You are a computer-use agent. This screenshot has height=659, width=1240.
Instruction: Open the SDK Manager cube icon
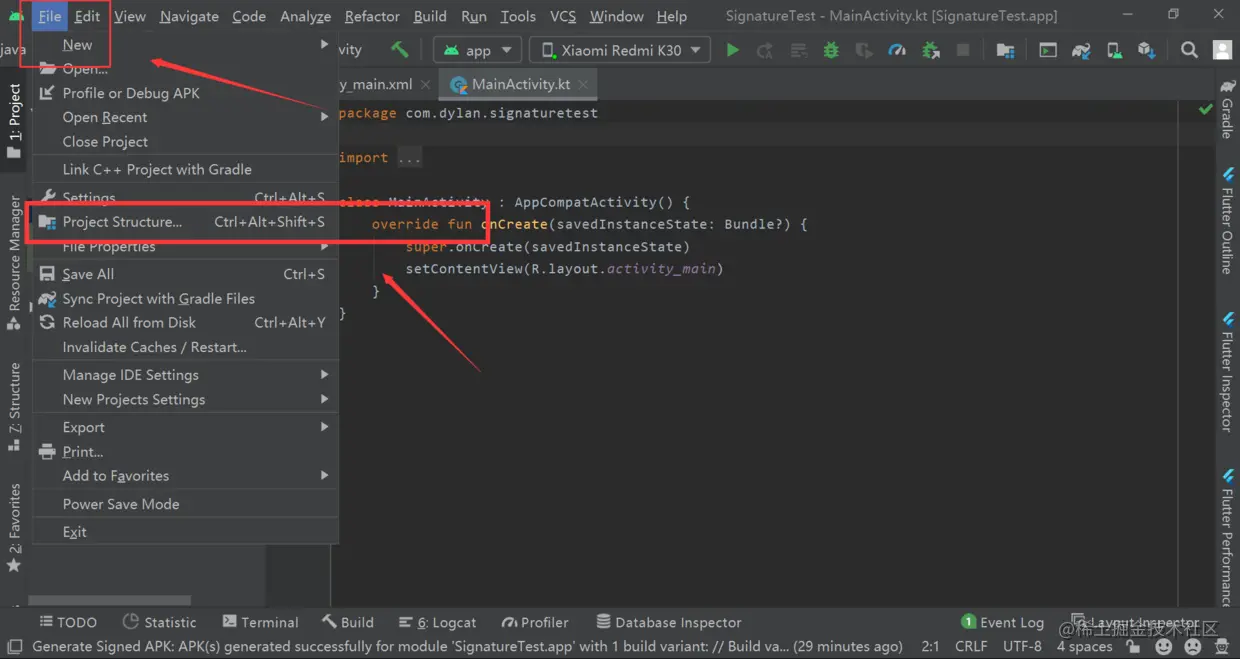click(1147, 50)
